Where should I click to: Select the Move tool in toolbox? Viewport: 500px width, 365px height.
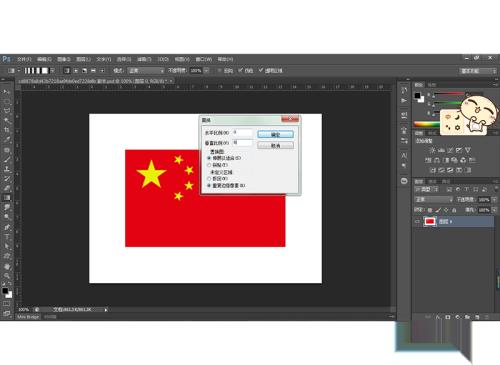7,91
